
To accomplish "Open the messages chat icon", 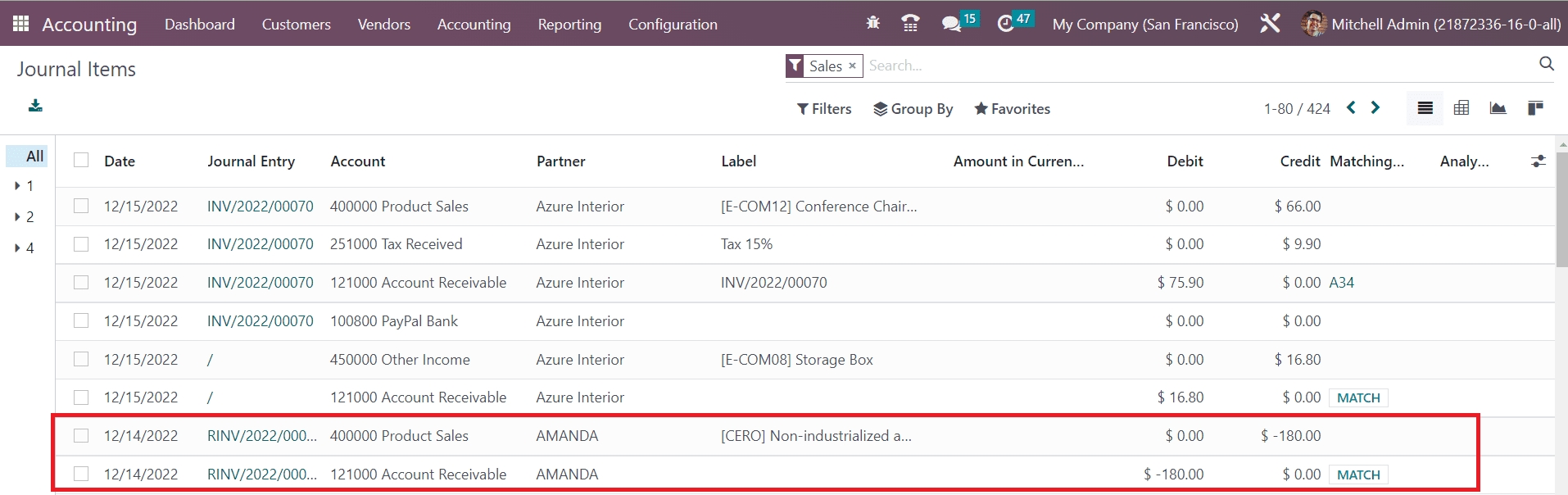I will [951, 24].
